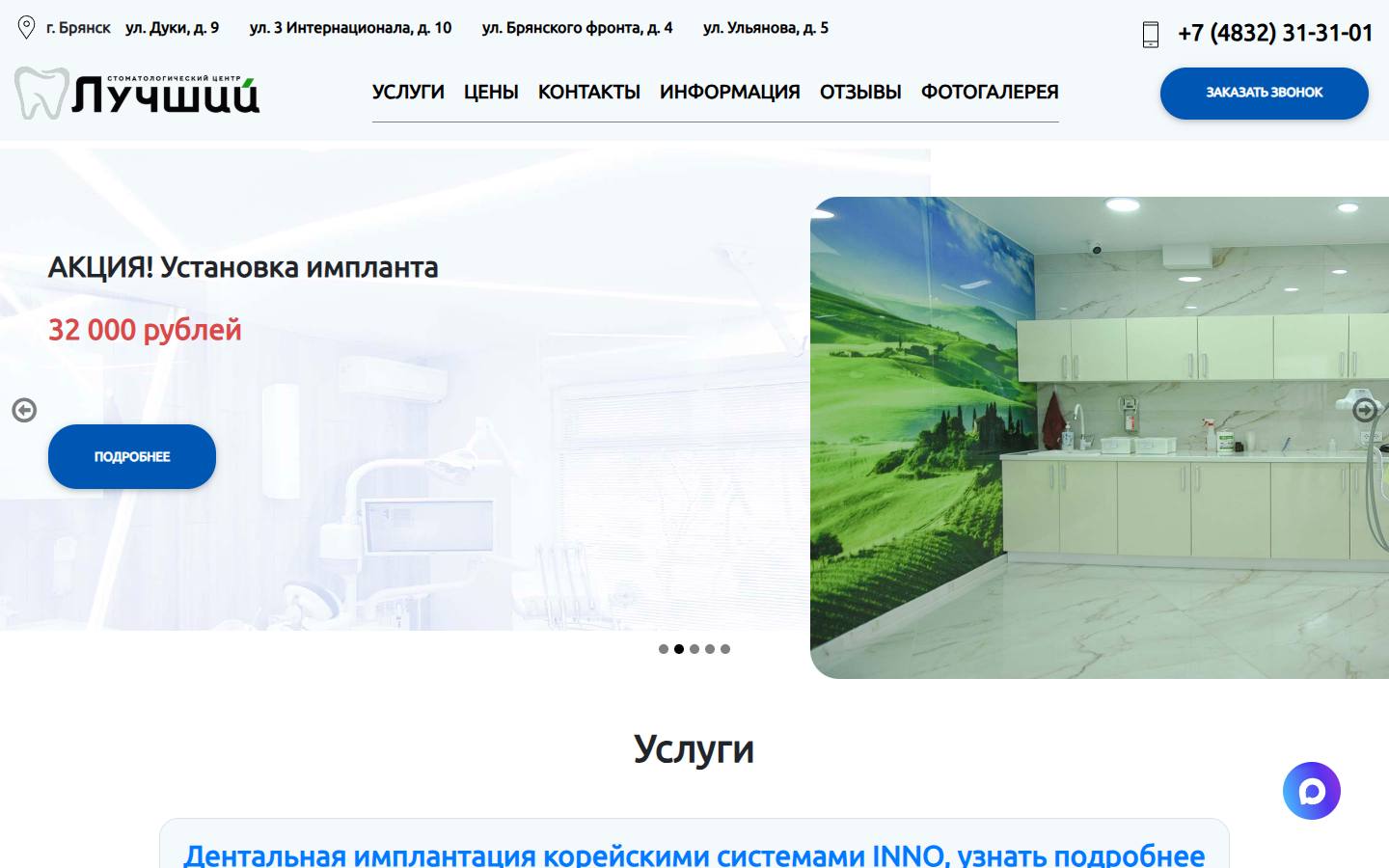Open the ОТЗЫВЫ page
The height and width of the screenshot is (868, 1389).
[x=860, y=92]
